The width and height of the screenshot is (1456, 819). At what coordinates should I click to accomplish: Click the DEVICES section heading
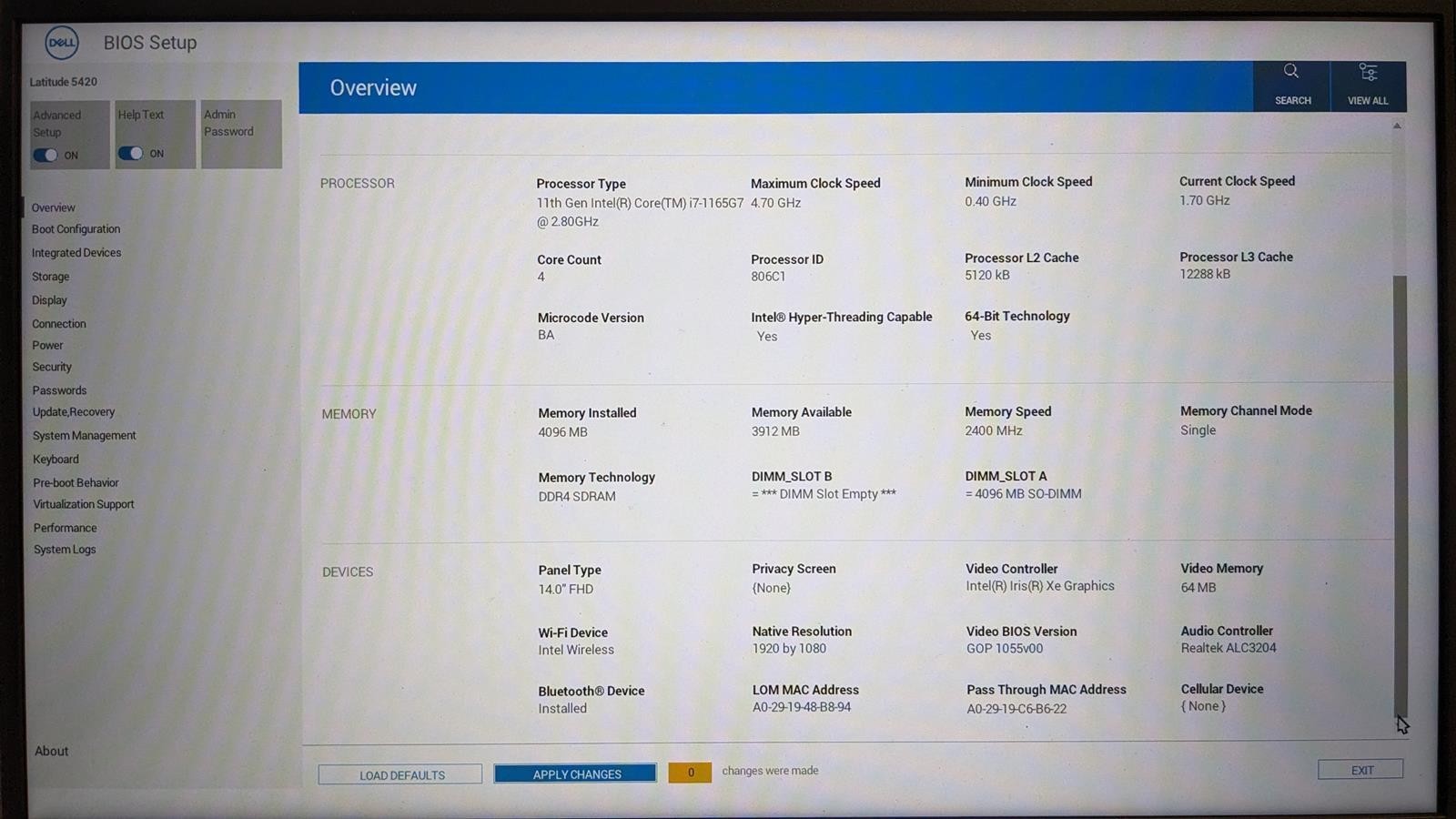(x=348, y=572)
